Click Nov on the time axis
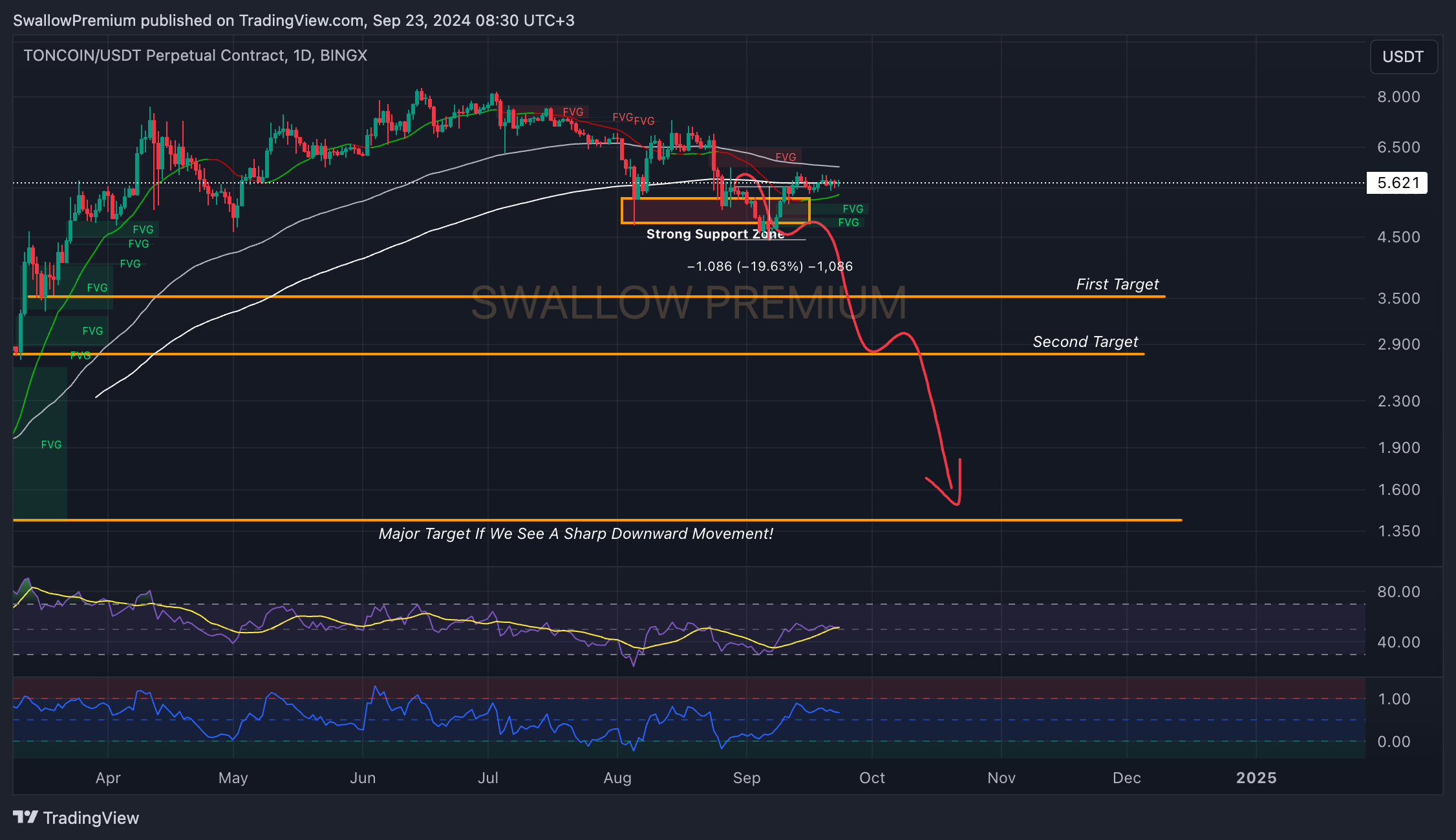 pos(1001,778)
